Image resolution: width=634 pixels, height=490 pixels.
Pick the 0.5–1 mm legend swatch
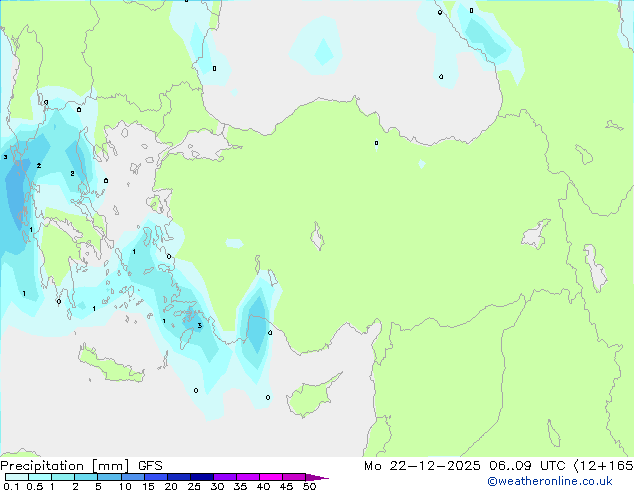click(40, 477)
